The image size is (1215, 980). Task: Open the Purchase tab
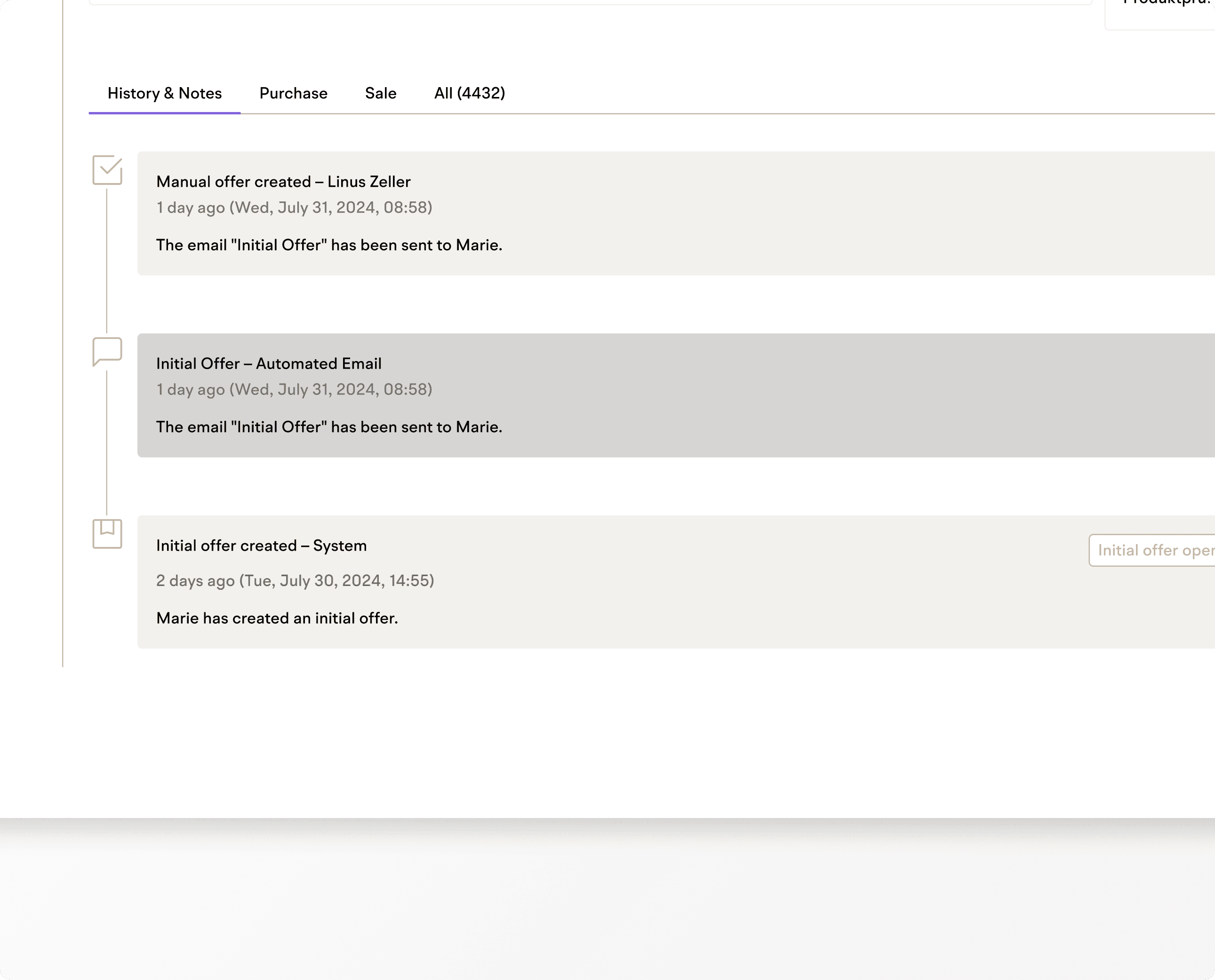click(x=293, y=93)
